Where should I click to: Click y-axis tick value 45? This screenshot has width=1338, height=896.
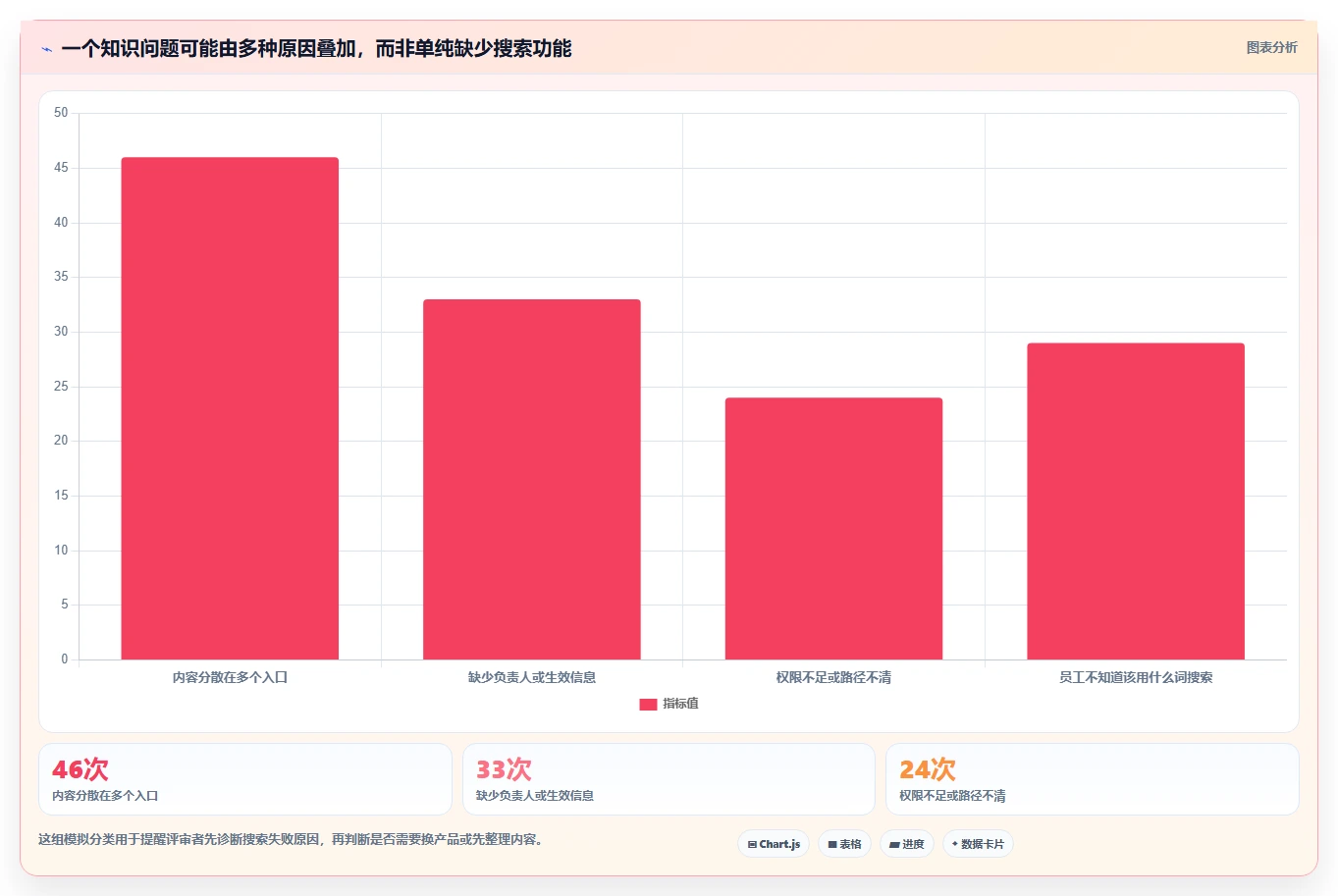61,168
